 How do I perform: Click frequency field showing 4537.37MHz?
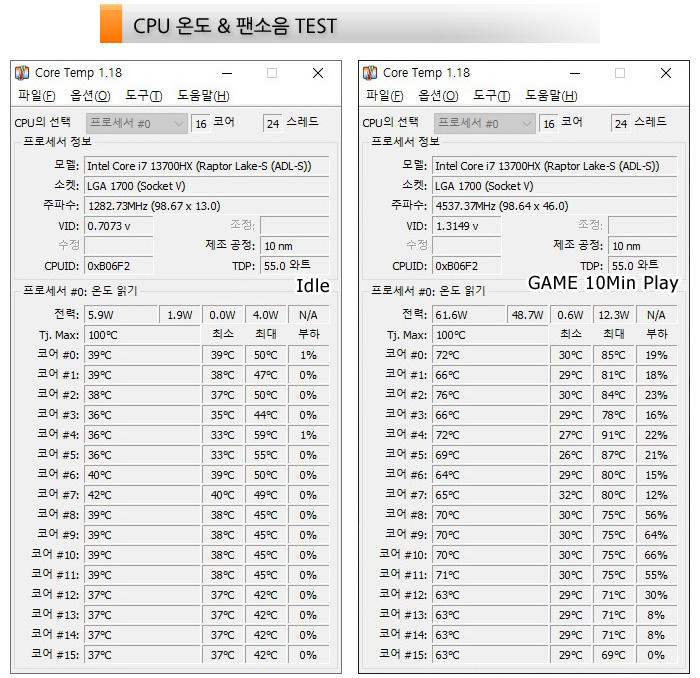[x=554, y=205]
